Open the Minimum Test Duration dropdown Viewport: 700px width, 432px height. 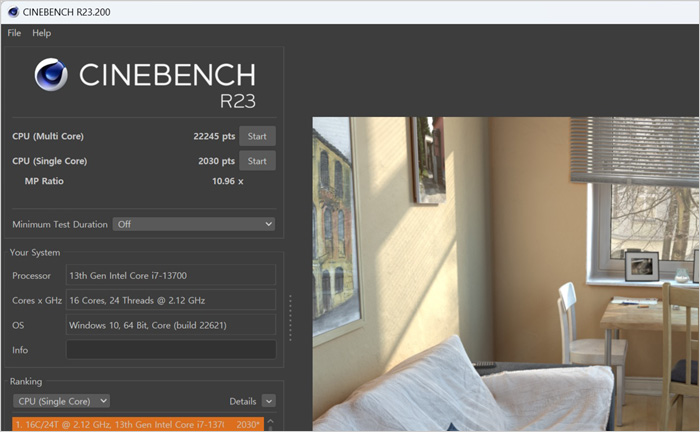(x=193, y=224)
